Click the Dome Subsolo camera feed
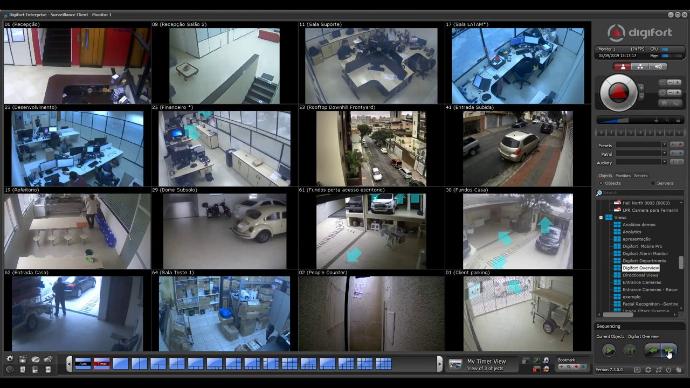 tap(224, 231)
